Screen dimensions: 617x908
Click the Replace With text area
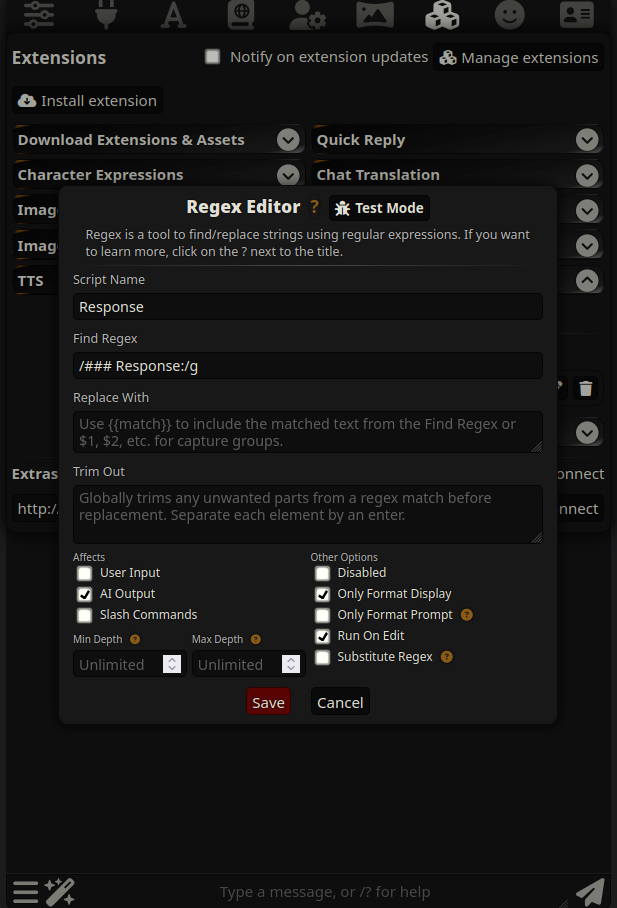308,432
